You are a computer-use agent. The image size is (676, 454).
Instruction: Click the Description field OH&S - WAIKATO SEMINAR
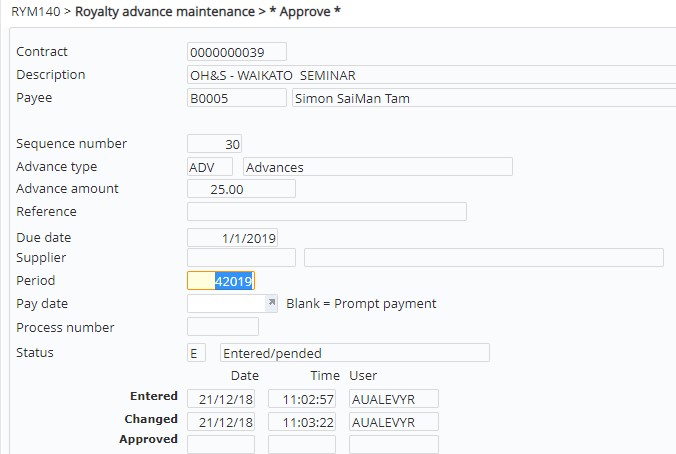pyautogui.click(x=431, y=75)
